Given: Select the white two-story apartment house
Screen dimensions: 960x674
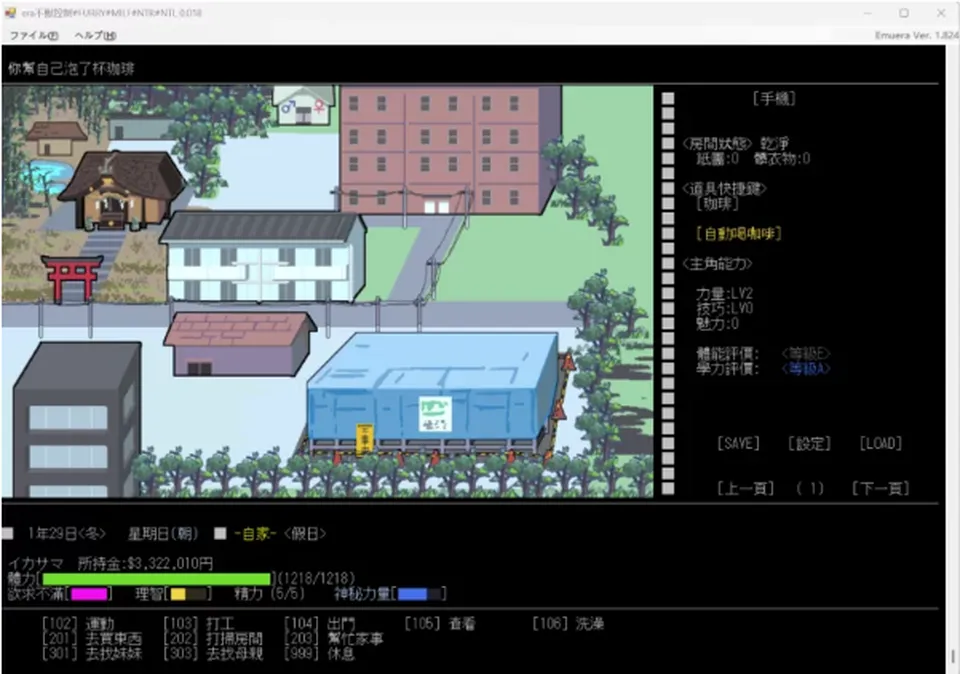Looking at the screenshot, I should click(262, 256).
